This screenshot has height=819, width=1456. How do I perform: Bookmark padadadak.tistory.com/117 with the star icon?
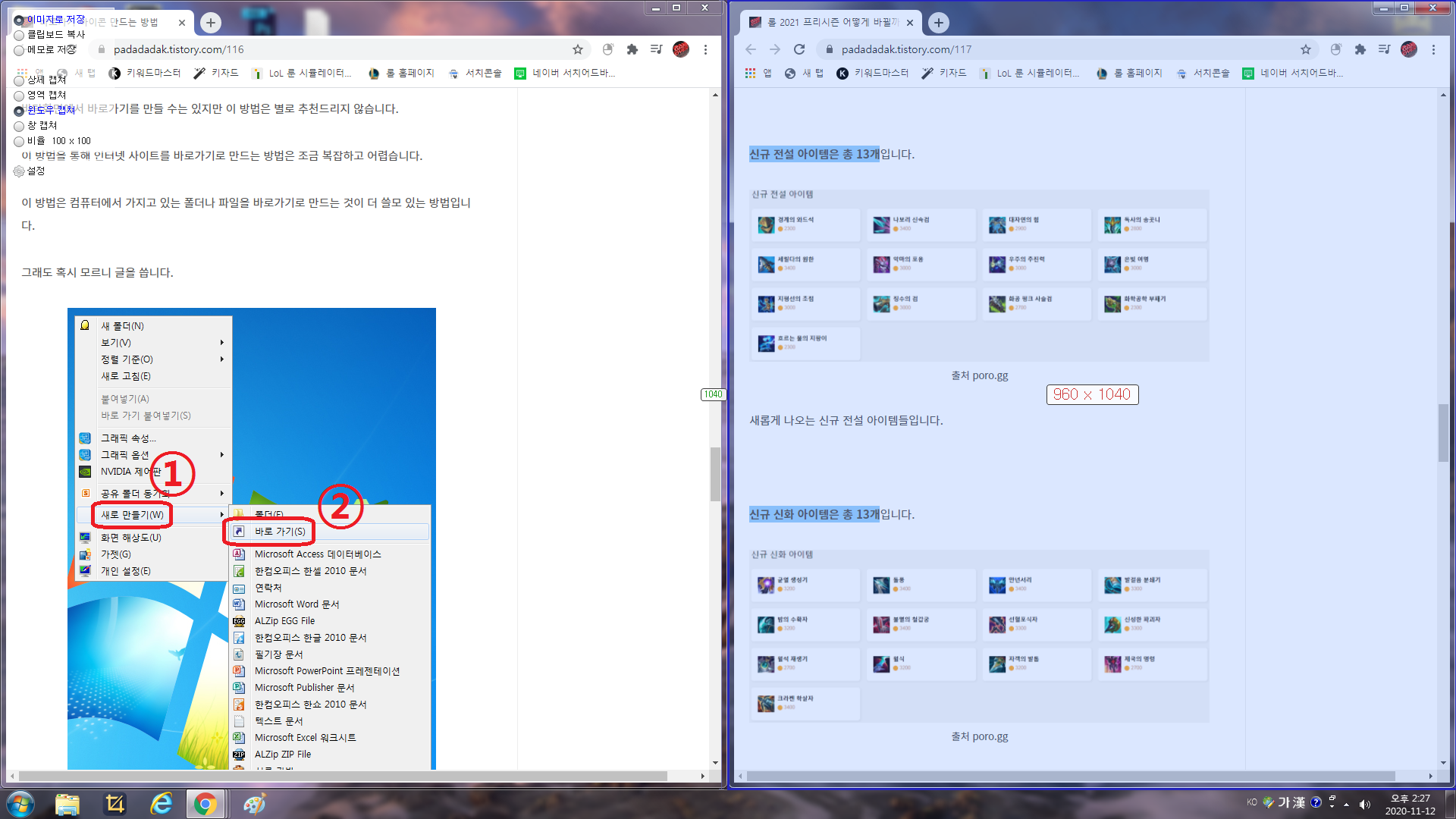[x=1305, y=49]
